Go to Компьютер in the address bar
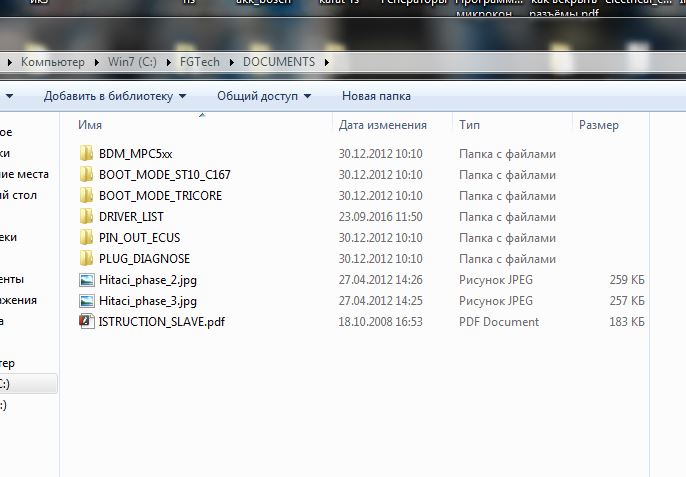Screen dimensions: 686x477 53,62
